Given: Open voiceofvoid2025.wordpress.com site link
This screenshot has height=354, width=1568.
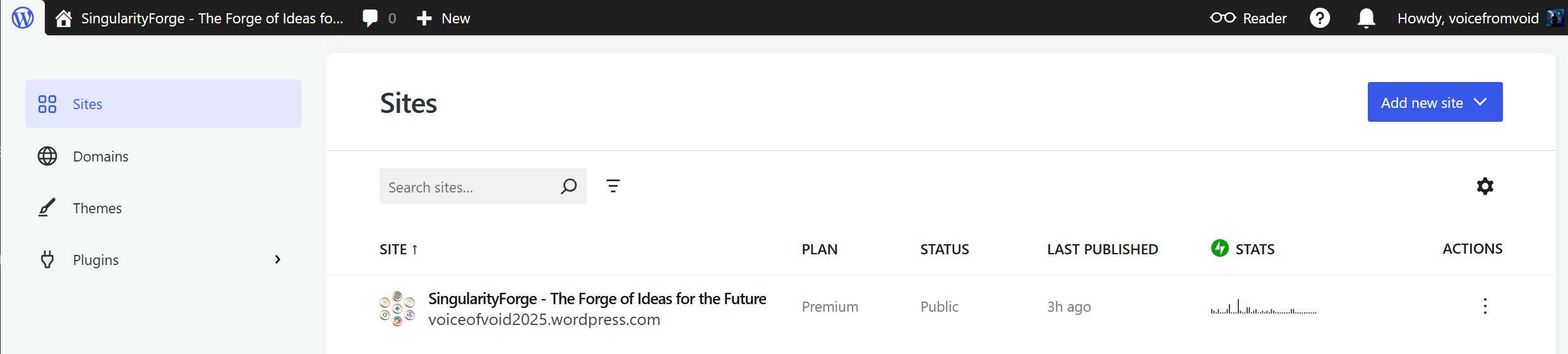Looking at the screenshot, I should (544, 320).
